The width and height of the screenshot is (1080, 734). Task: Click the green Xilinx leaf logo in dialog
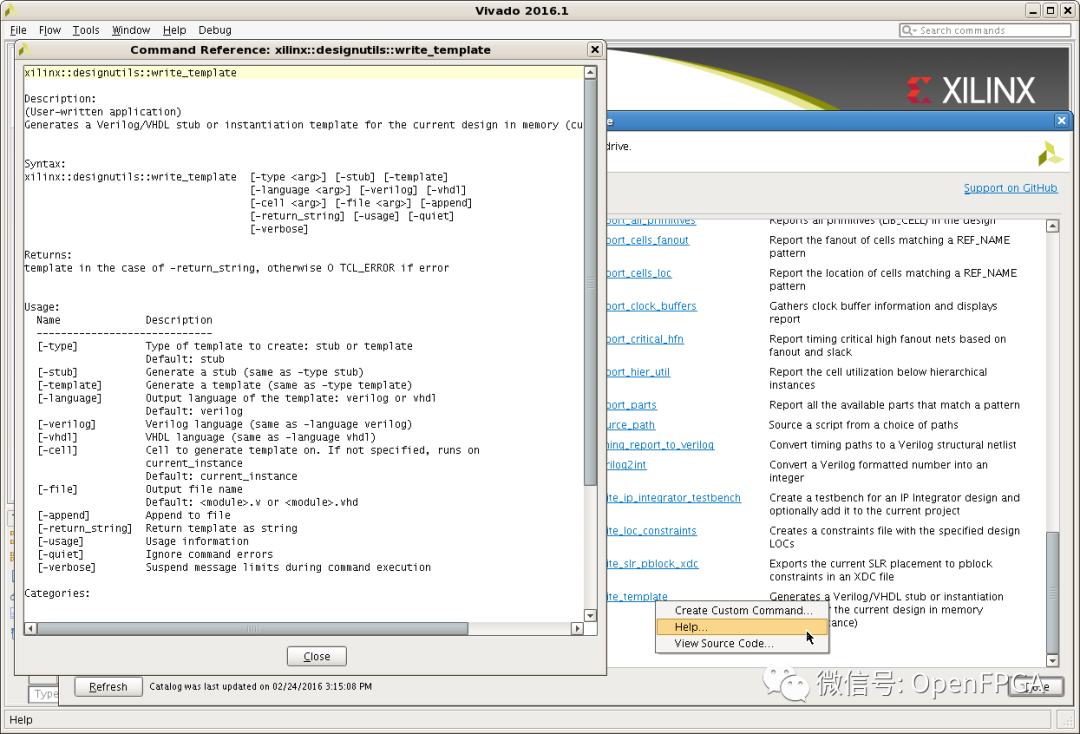[1048, 153]
